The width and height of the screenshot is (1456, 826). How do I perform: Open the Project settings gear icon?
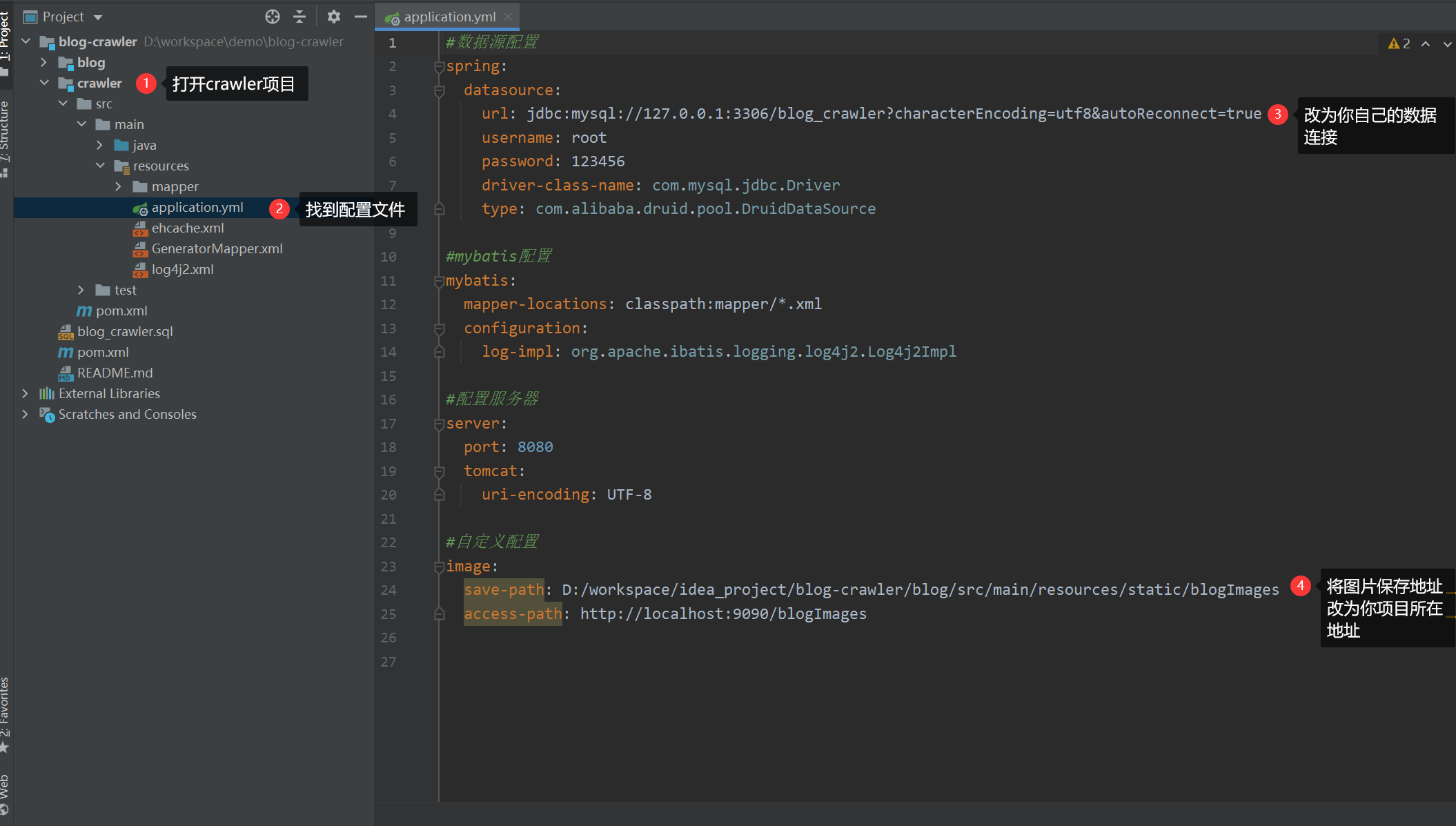pyautogui.click(x=333, y=15)
